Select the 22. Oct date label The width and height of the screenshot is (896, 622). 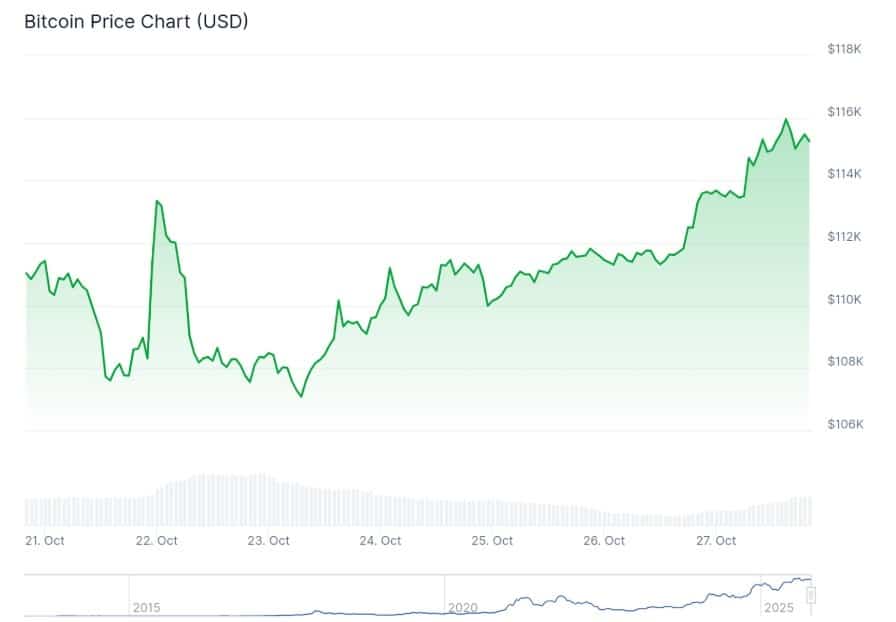click(157, 540)
